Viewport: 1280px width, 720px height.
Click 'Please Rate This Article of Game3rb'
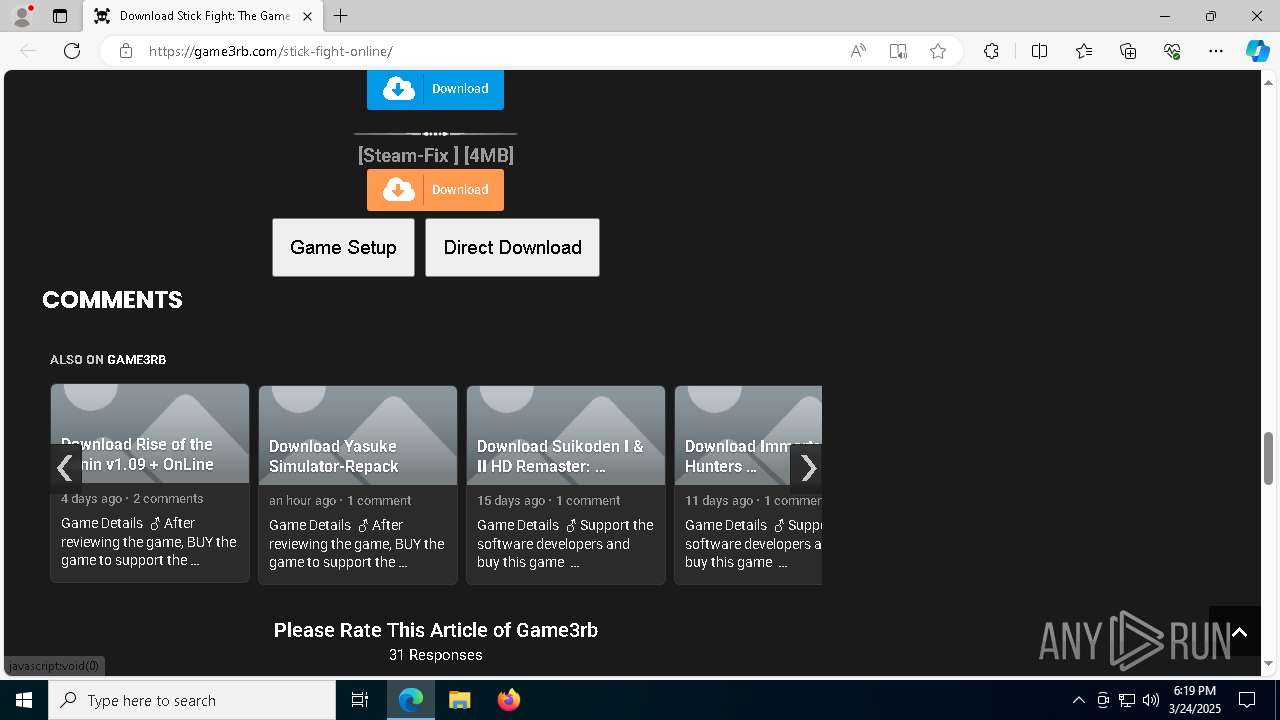(x=435, y=630)
